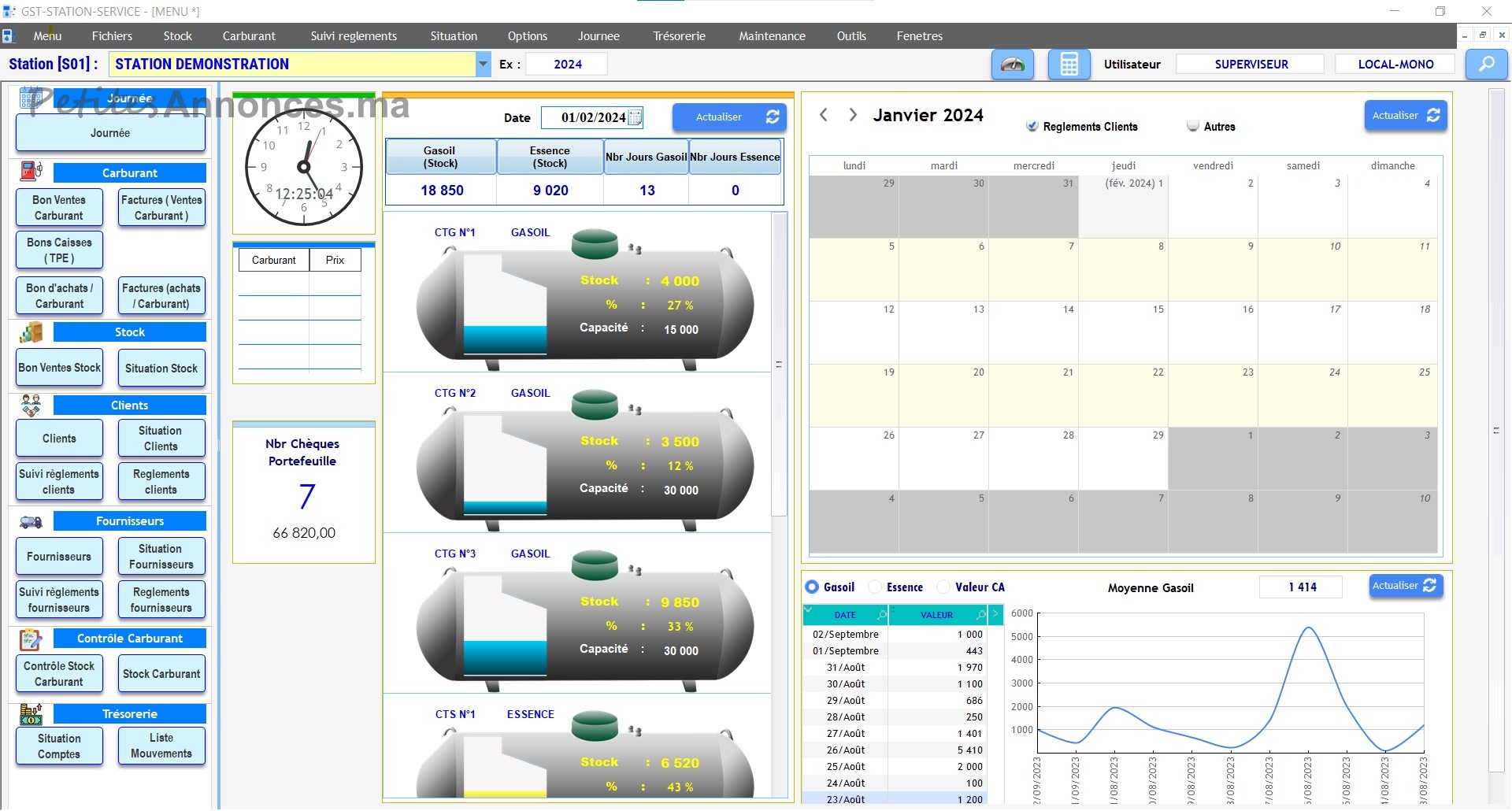Open Bon Ventes Carburant

click(59, 208)
